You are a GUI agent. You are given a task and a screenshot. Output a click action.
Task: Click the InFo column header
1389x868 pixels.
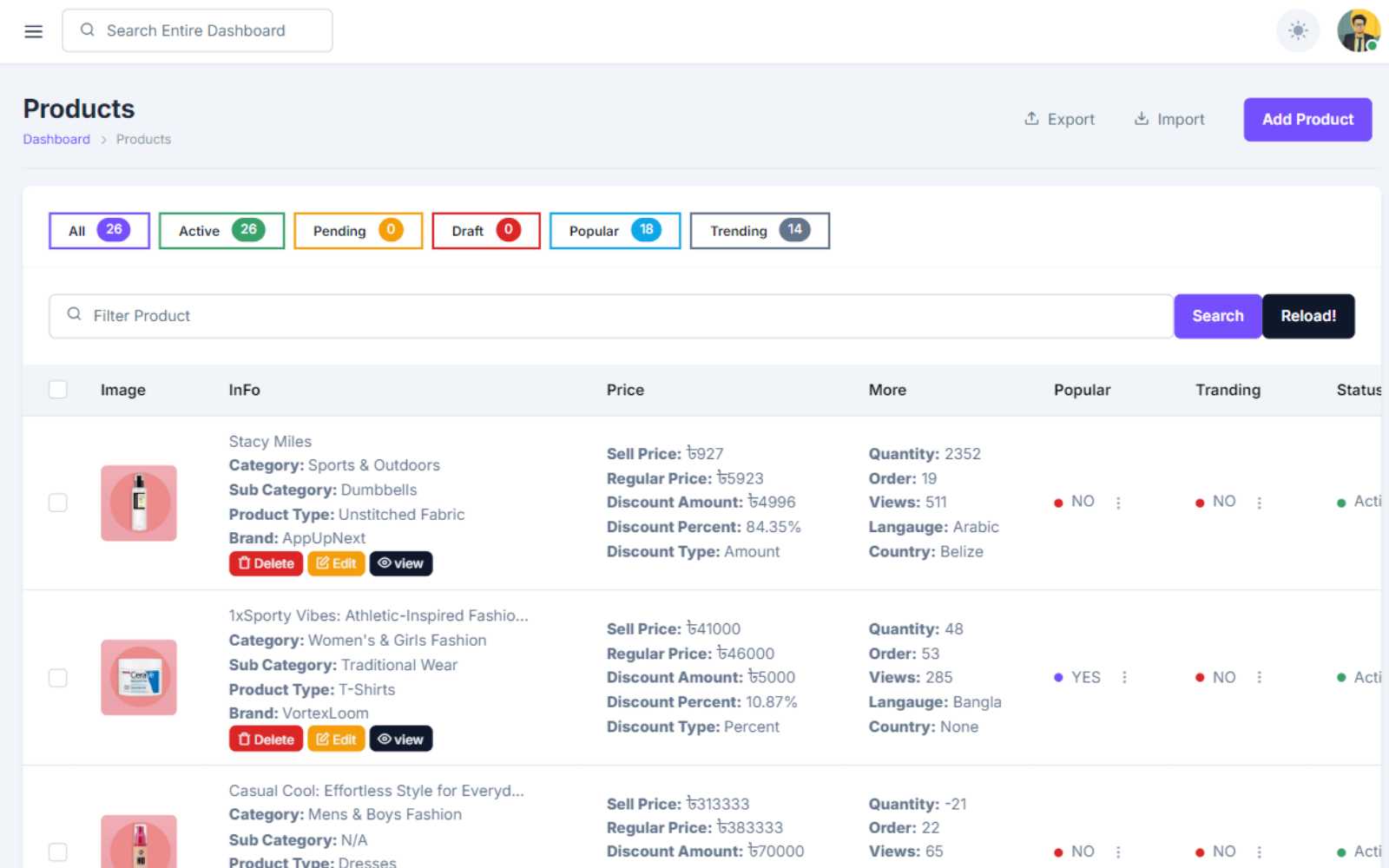coord(245,390)
